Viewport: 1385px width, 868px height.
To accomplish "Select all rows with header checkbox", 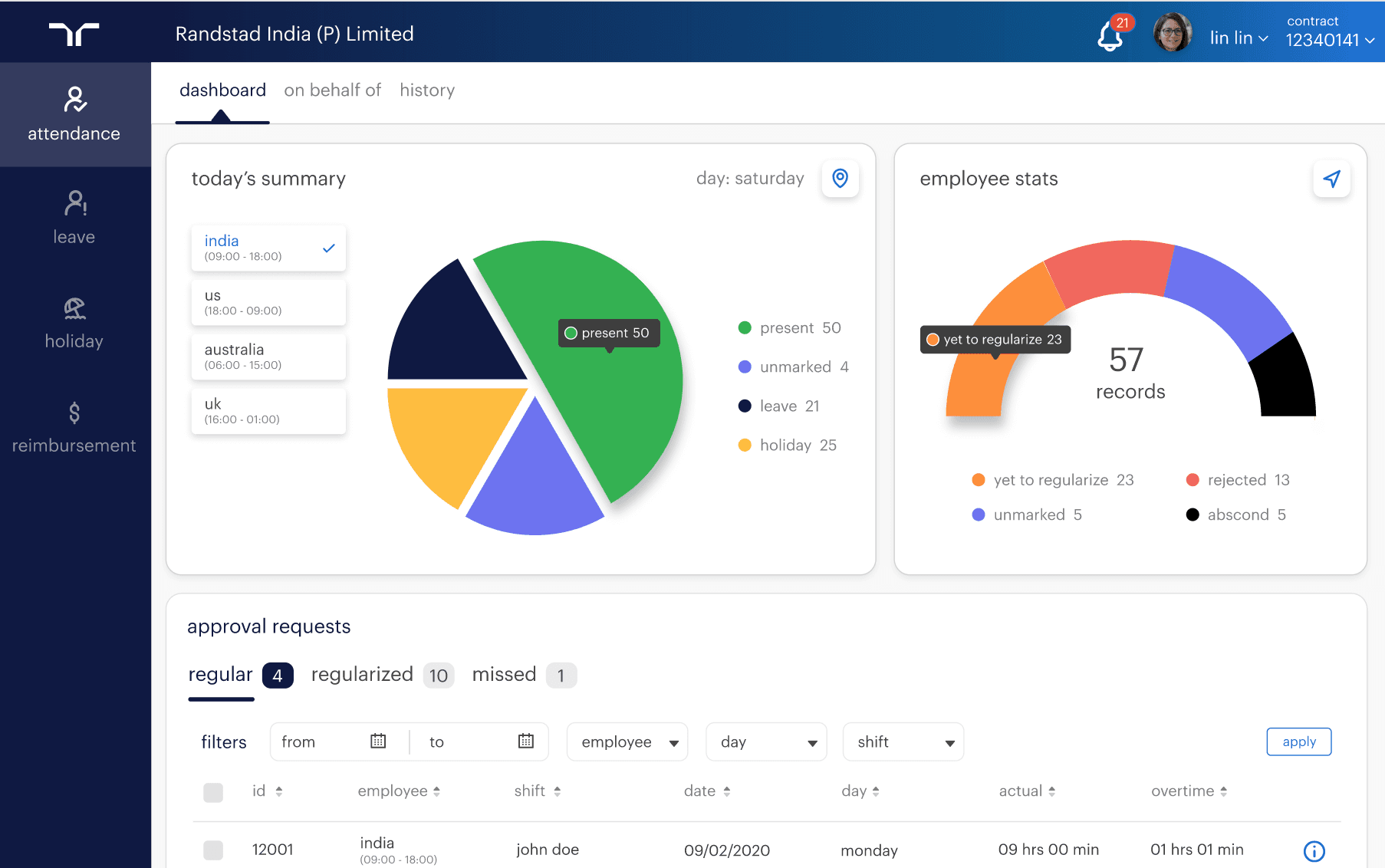I will tap(213, 792).
